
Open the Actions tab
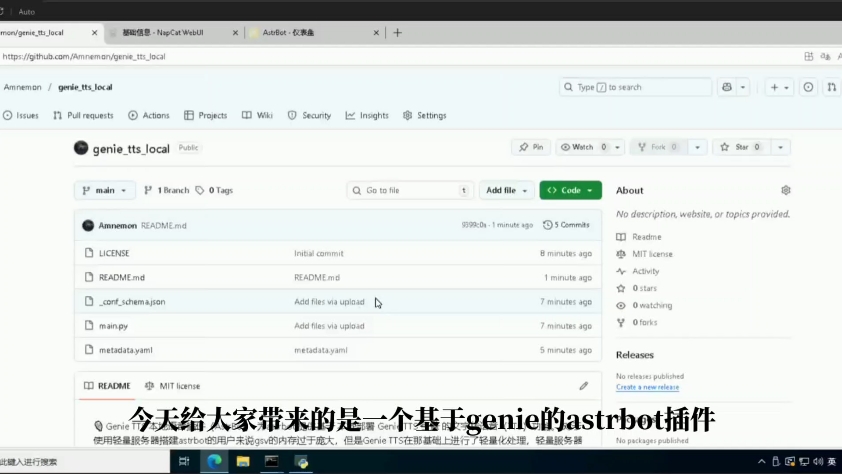tap(149, 115)
